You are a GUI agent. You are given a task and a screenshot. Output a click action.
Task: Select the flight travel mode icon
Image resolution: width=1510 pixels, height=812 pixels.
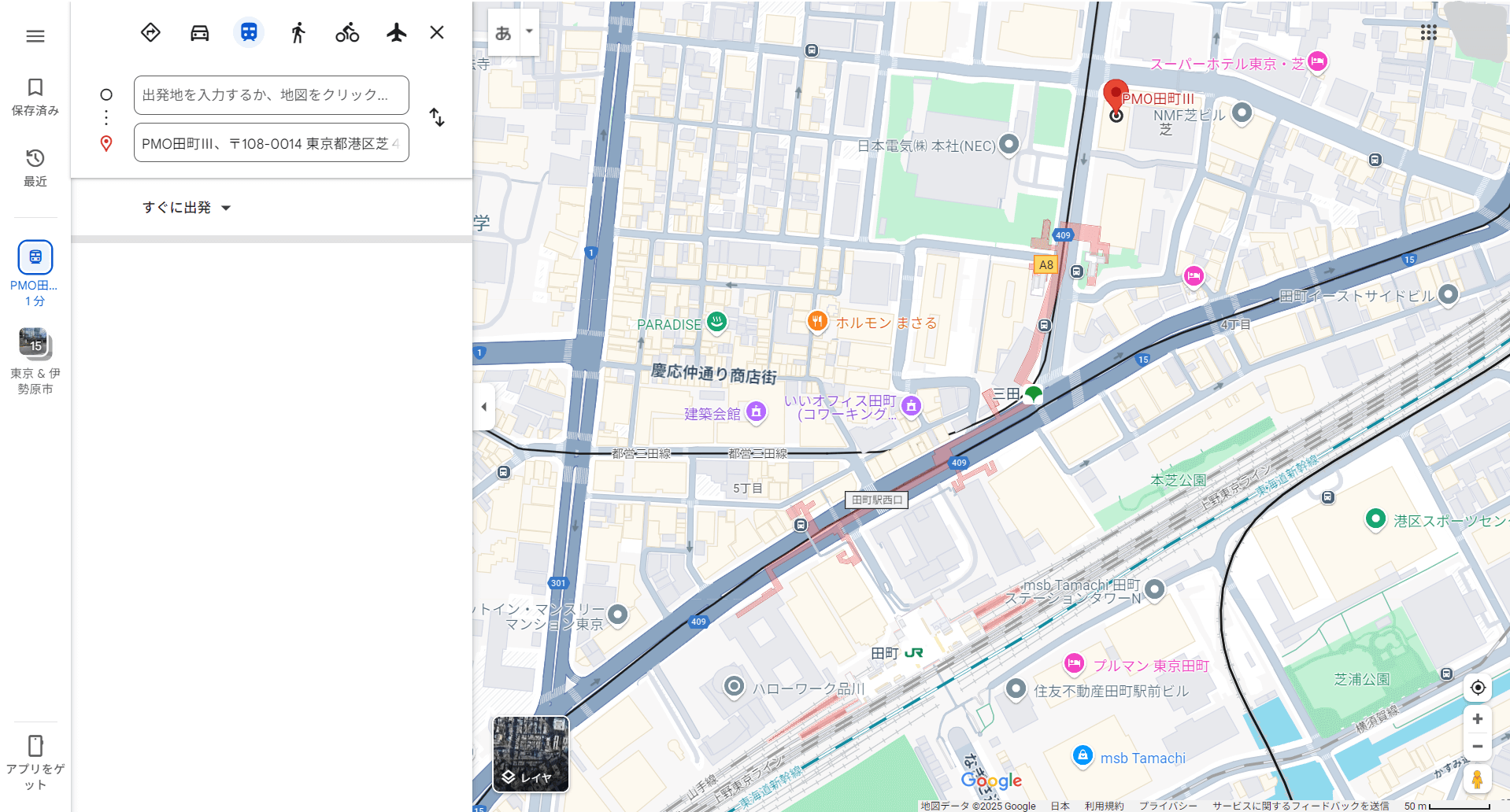pyautogui.click(x=397, y=32)
